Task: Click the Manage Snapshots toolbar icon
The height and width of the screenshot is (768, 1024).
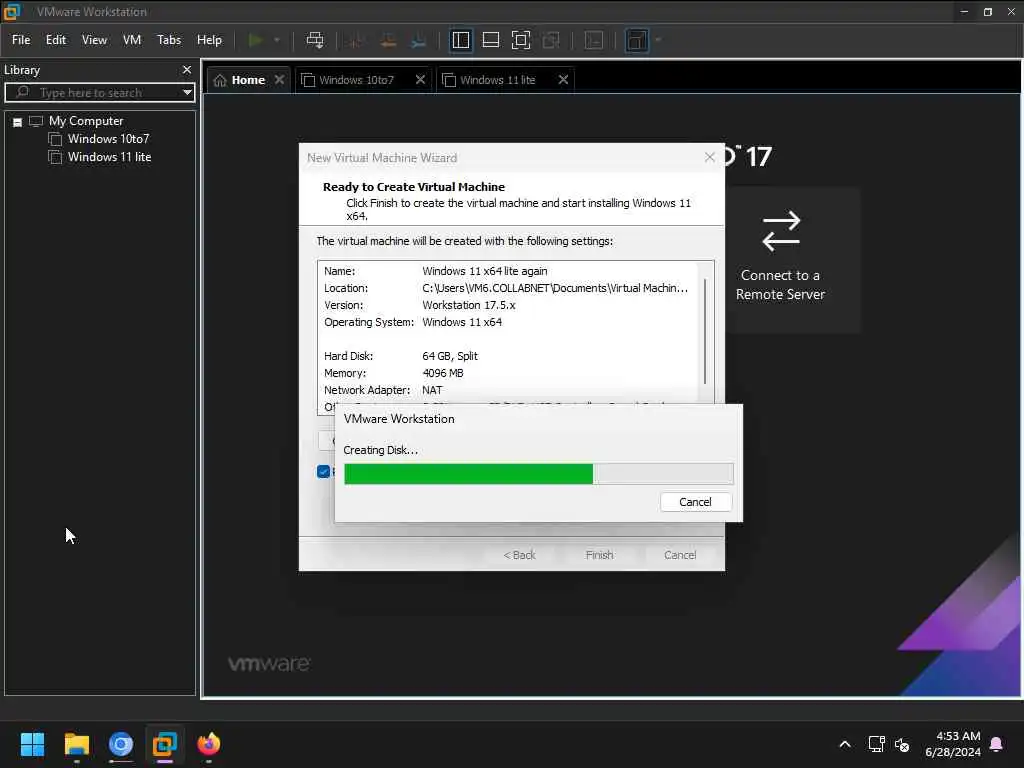Action: 419,40
